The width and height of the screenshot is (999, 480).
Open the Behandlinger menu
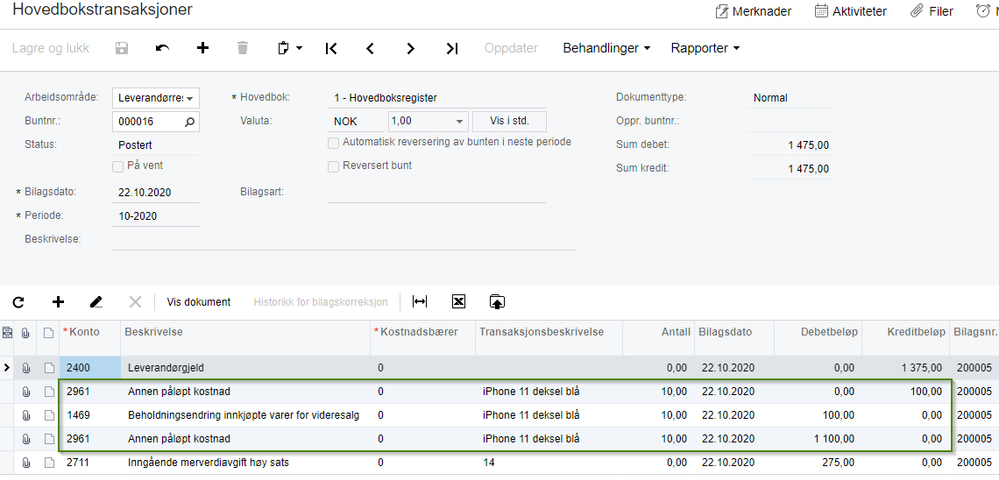point(606,48)
